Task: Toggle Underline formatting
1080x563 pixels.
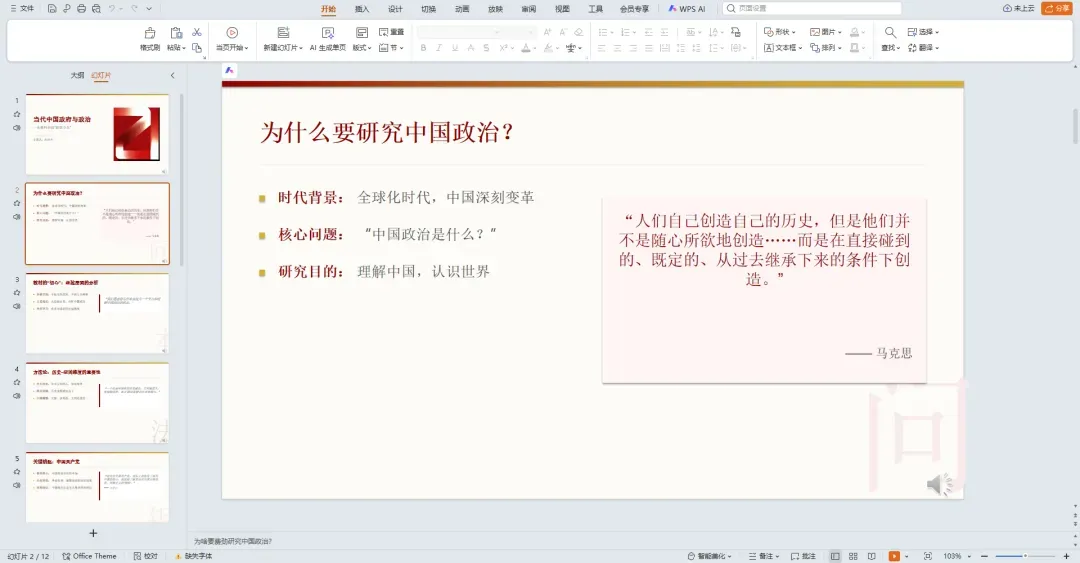Action: pos(455,48)
